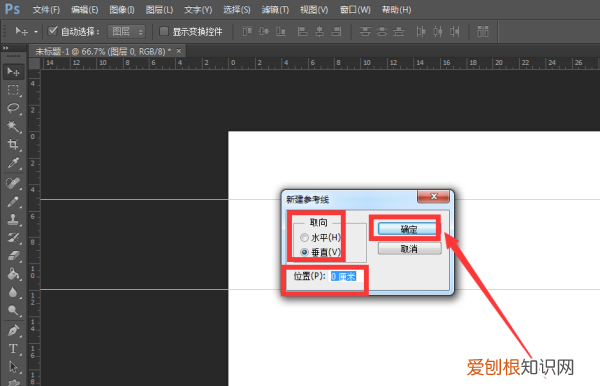Select the 垂直(V) orientation radio button
Viewport: 600px width, 386px height.
coord(305,252)
